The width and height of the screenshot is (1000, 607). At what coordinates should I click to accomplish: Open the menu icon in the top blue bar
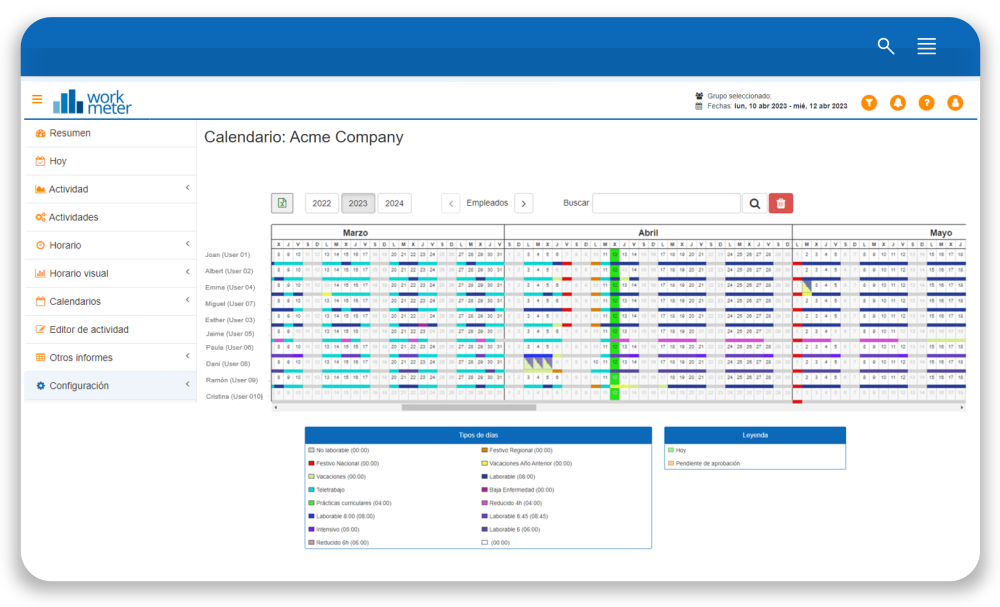pos(926,46)
